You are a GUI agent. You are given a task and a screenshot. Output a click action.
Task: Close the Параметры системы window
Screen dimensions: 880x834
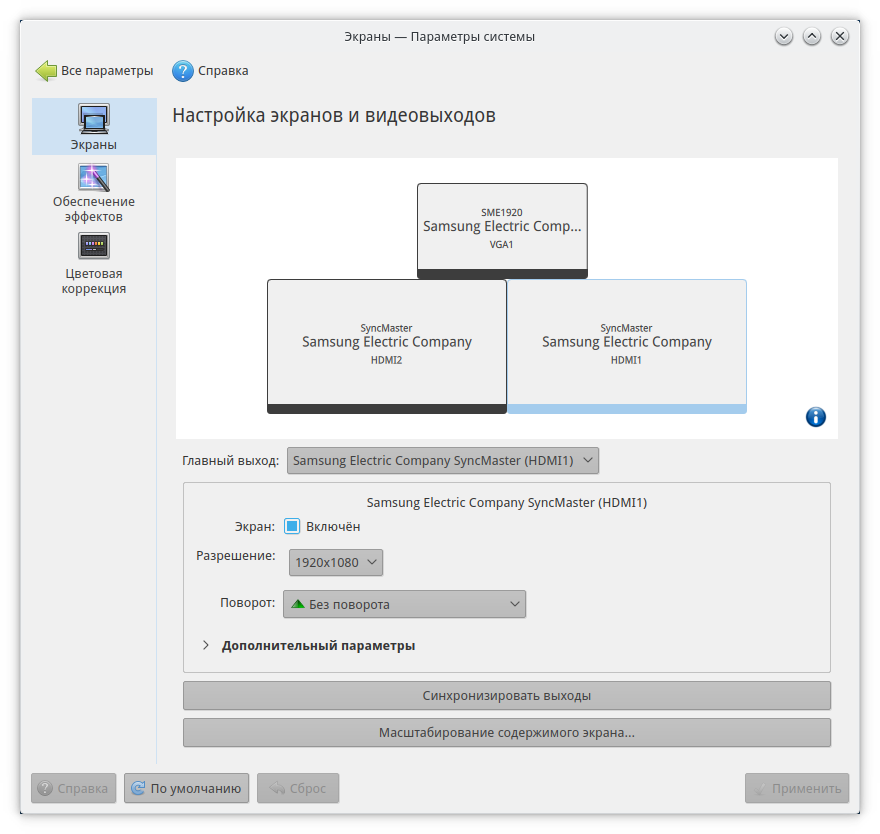tap(840, 36)
